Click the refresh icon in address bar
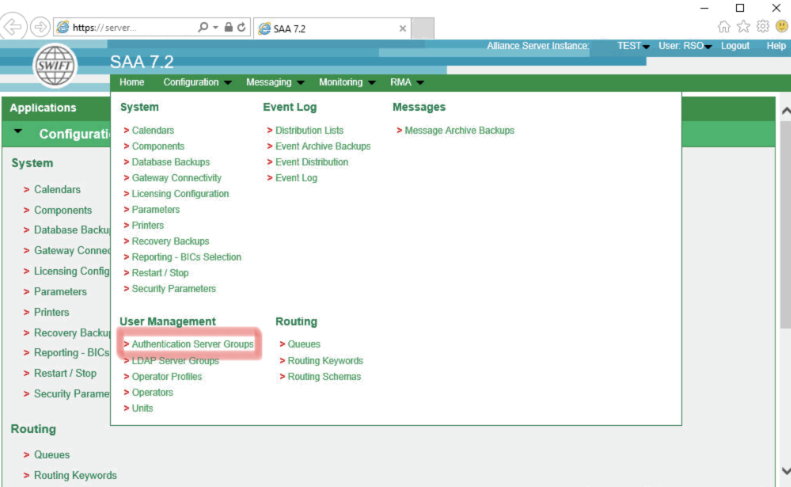Image resolution: width=791 pixels, height=487 pixels. coord(242,27)
